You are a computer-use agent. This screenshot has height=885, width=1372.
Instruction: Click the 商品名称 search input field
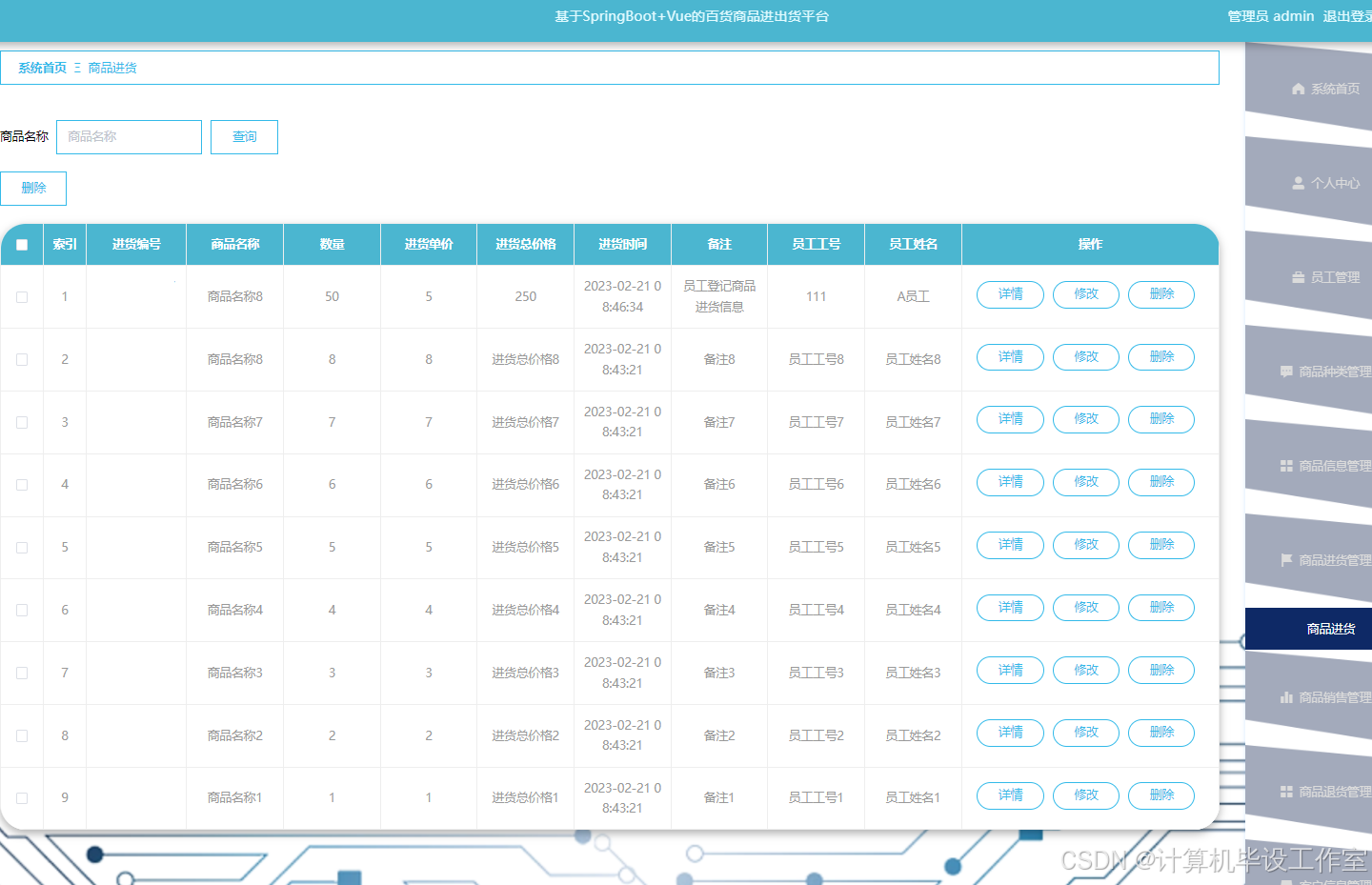[x=129, y=137]
